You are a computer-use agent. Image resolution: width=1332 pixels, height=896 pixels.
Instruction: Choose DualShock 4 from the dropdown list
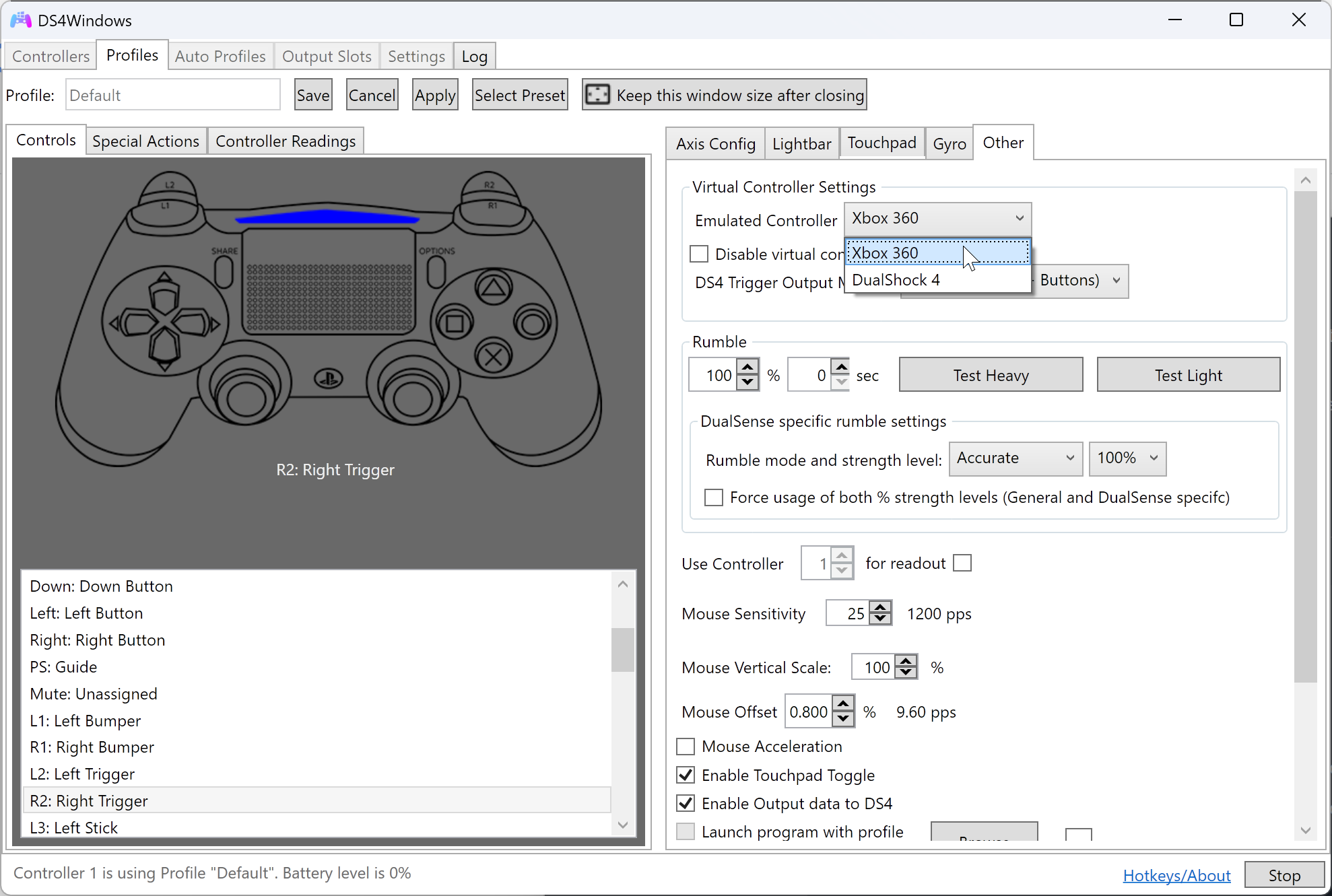(x=896, y=280)
